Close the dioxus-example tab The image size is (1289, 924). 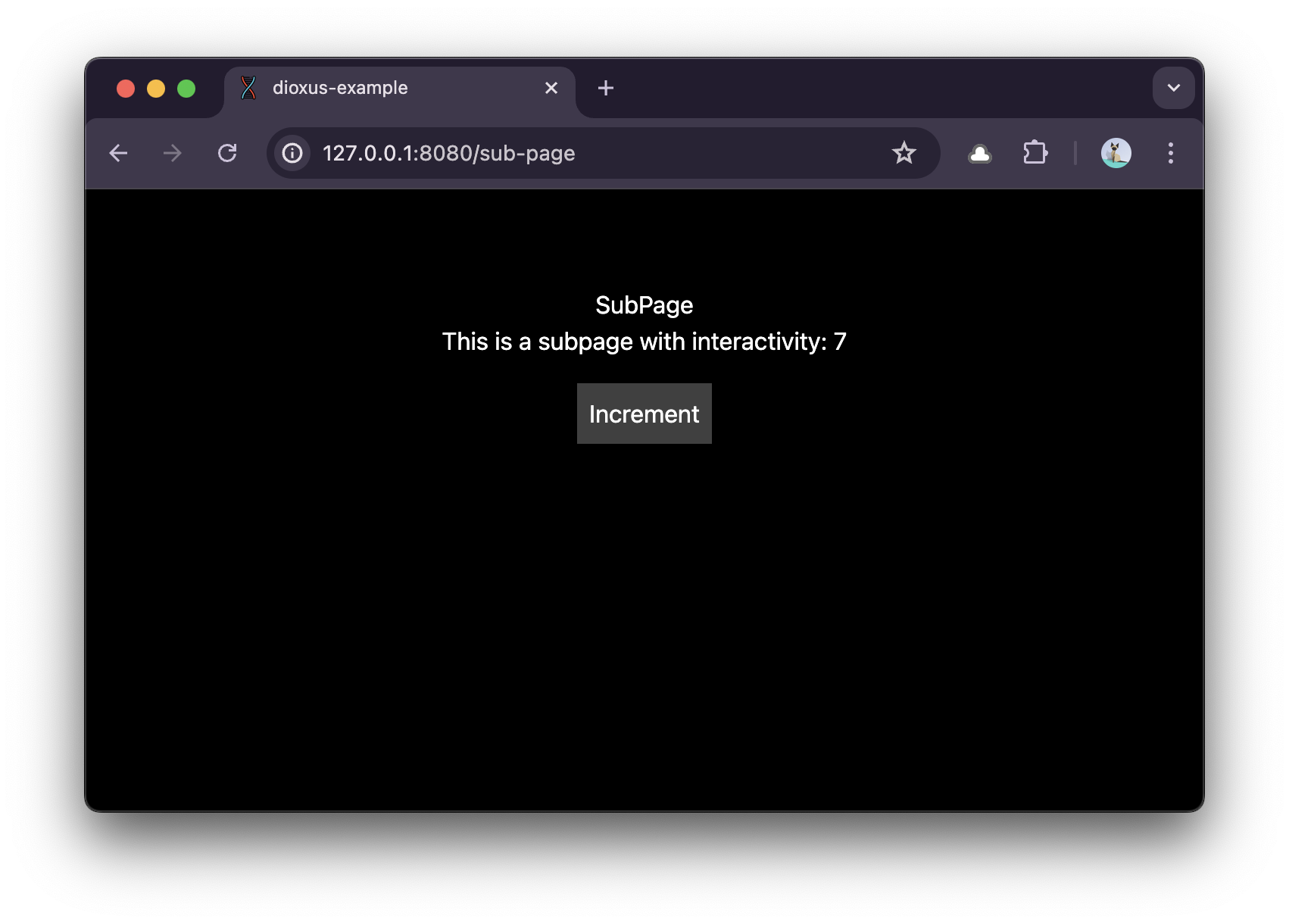(x=551, y=88)
